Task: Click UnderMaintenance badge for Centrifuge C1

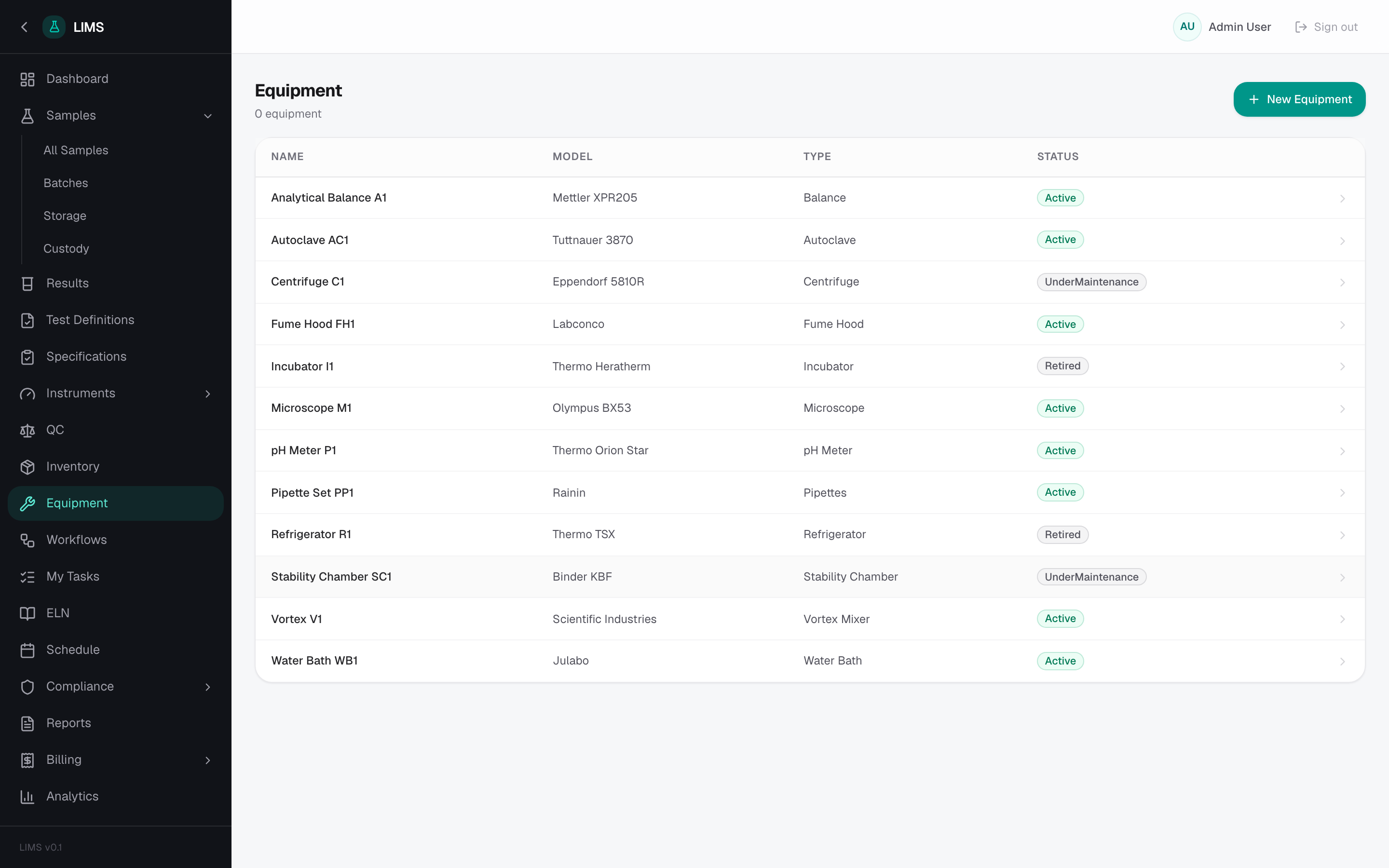Action: [x=1091, y=282]
